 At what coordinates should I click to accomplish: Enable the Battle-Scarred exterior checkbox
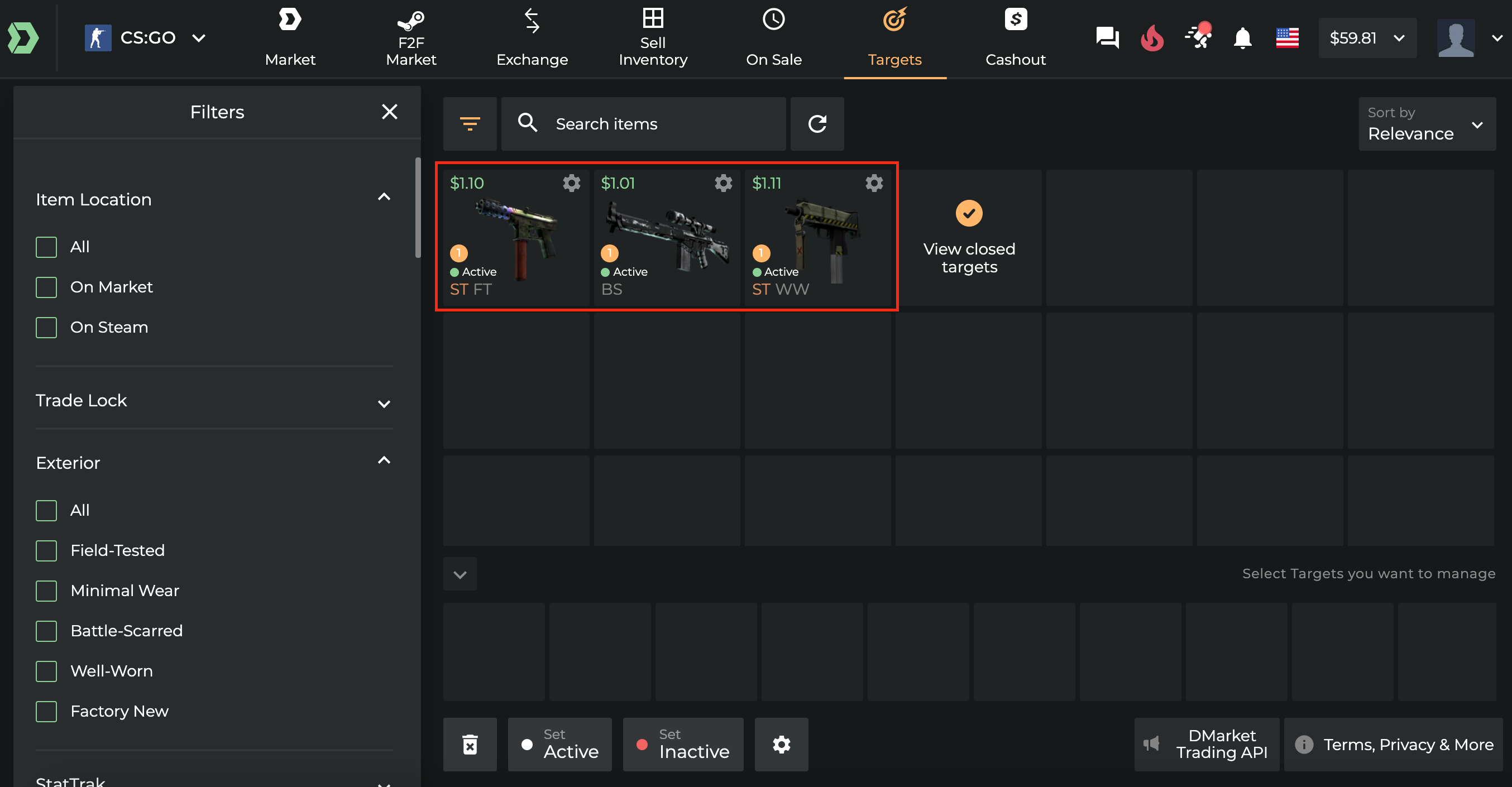[x=46, y=631]
